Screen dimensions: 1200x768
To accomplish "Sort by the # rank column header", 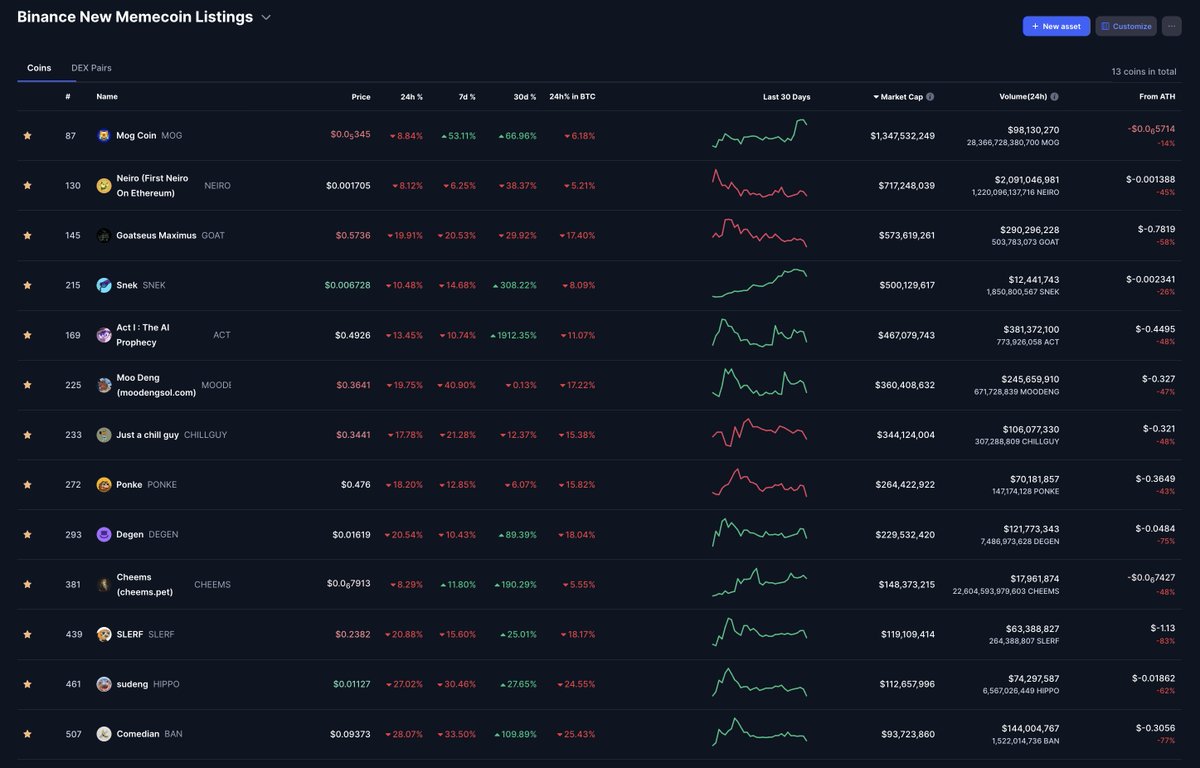I will click(x=68, y=97).
